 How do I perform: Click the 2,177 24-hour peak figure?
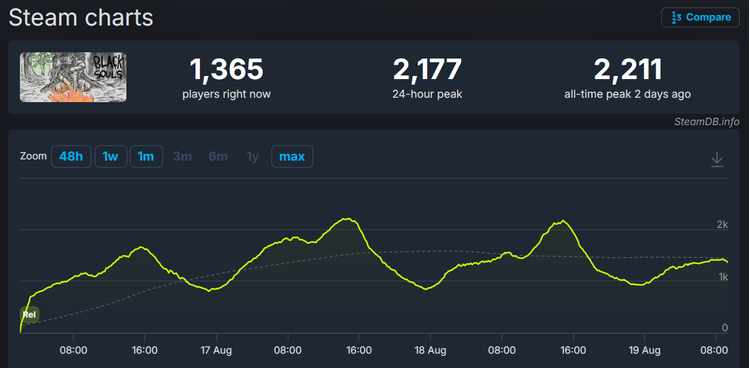click(427, 69)
